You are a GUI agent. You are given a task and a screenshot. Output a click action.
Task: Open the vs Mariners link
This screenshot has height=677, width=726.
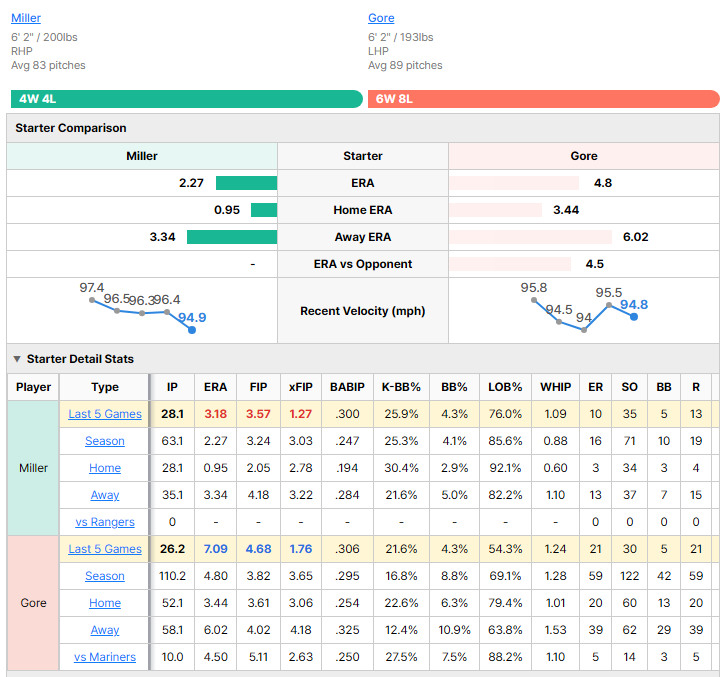point(105,657)
